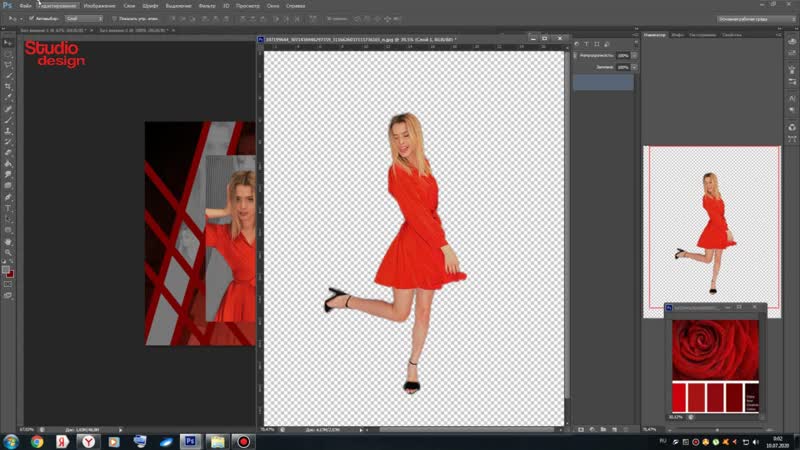Image resolution: width=800 pixels, height=450 pixels.
Task: Select the highlighted layer in Layers panel
Action: (603, 82)
